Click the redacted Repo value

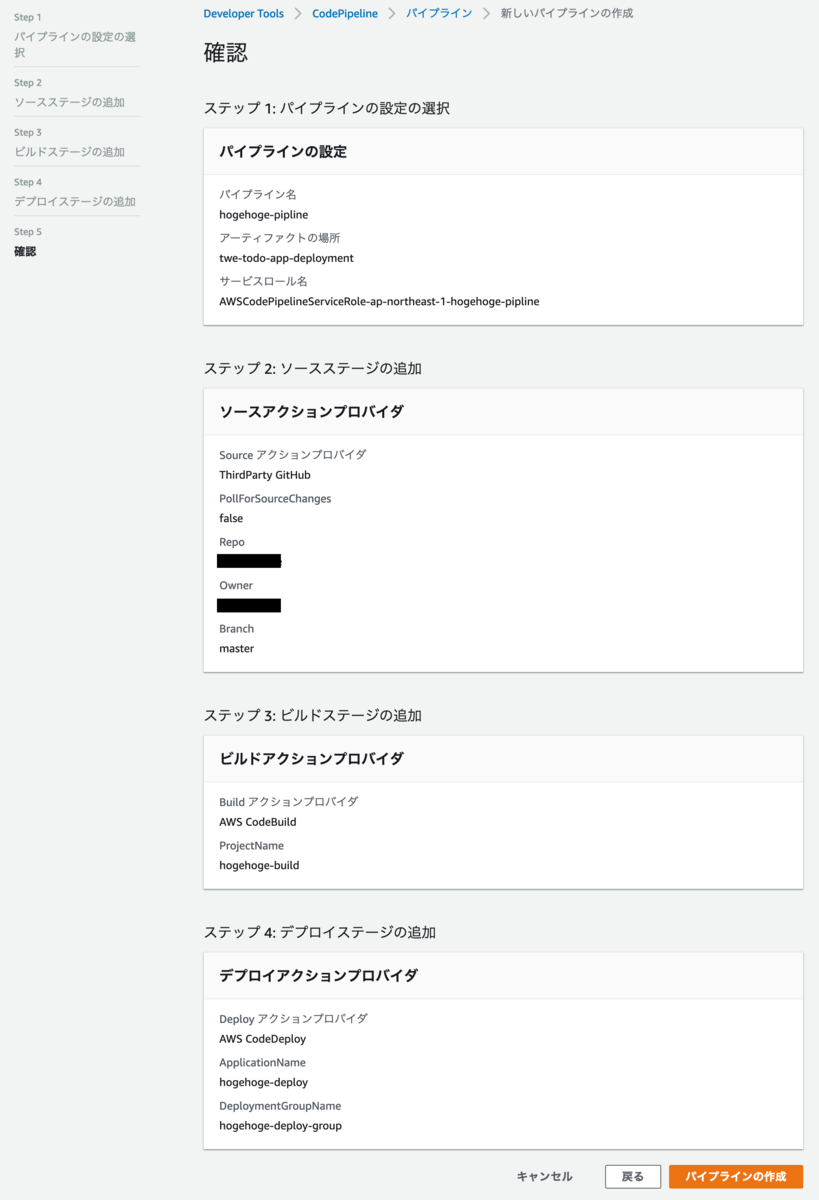248,560
